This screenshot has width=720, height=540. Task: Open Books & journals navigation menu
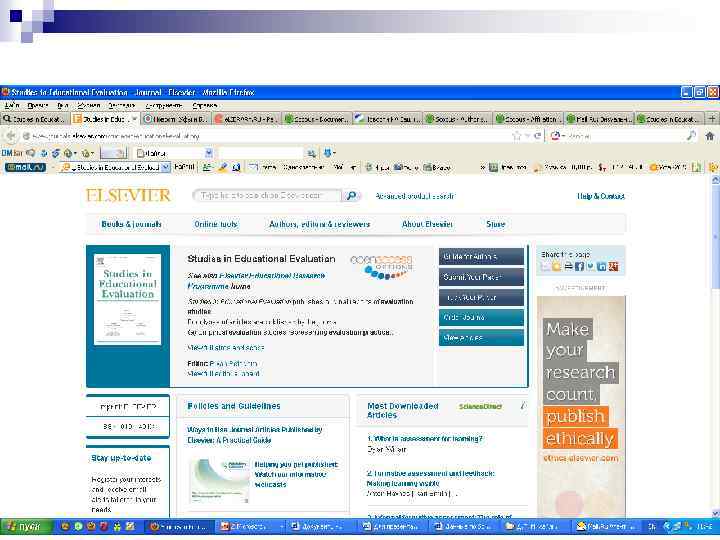click(131, 224)
